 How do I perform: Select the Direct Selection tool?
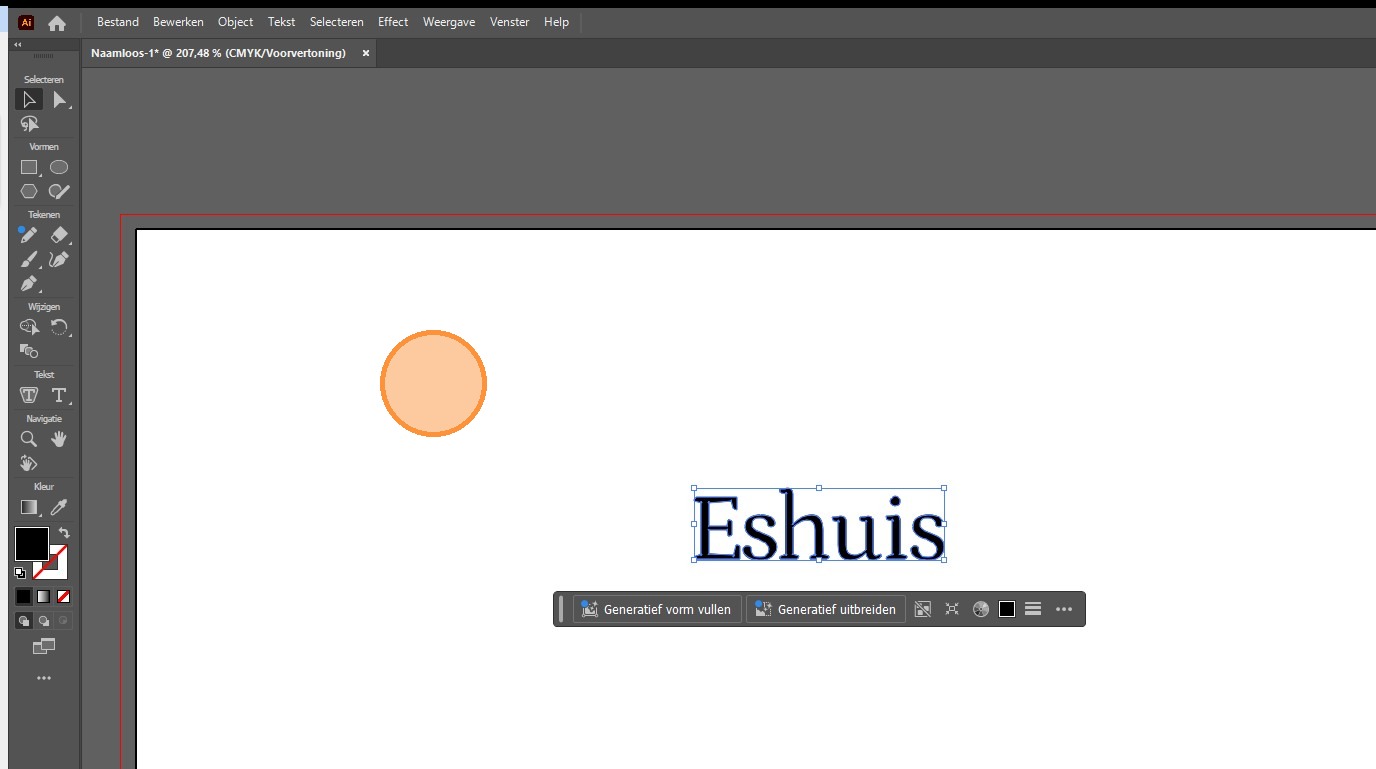pos(59,99)
